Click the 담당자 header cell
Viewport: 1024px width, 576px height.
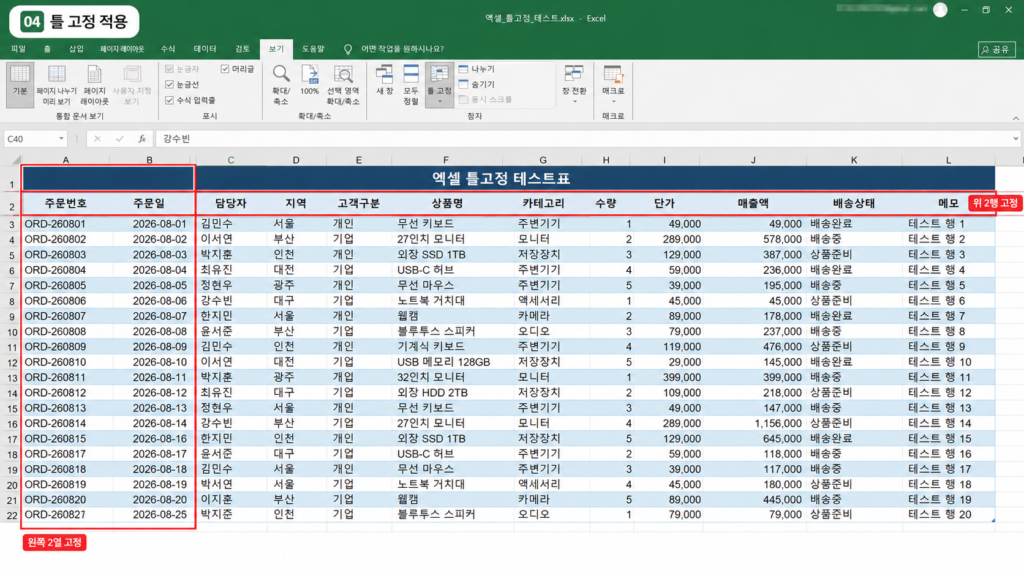(231, 203)
